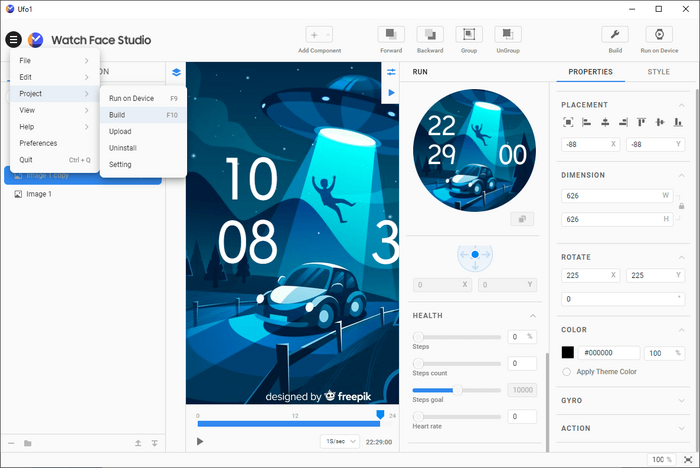Click the Build wrench icon in toolbar
The image size is (700, 468).
pyautogui.click(x=615, y=35)
